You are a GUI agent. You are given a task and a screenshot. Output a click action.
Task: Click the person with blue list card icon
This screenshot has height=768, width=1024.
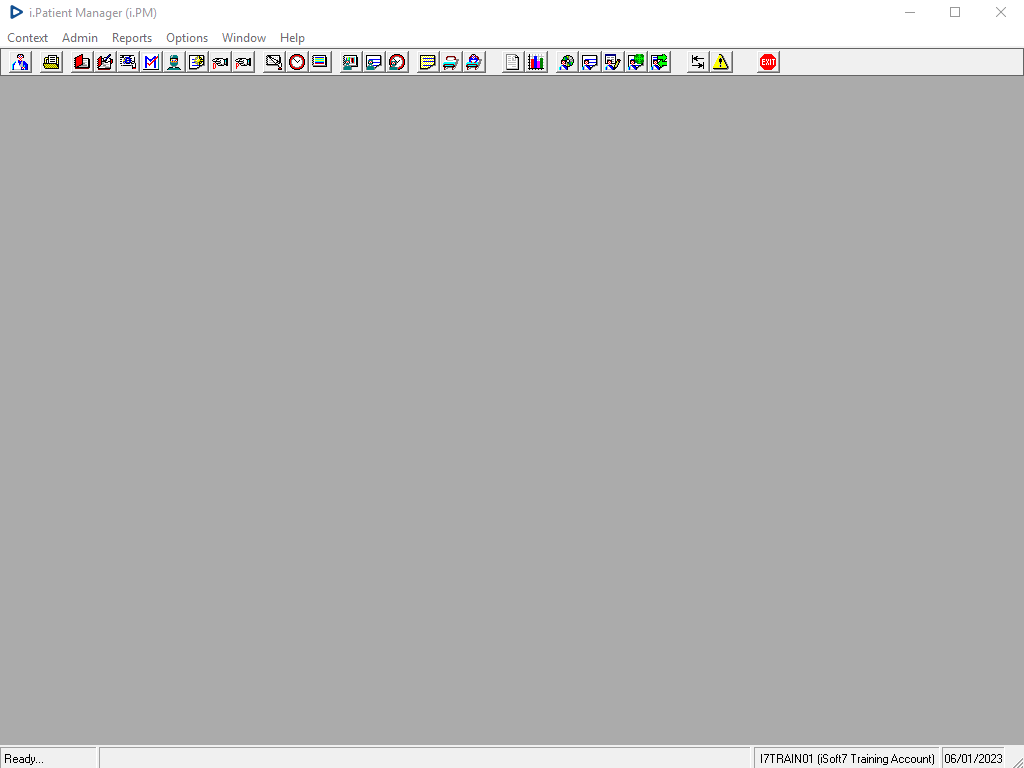374,62
